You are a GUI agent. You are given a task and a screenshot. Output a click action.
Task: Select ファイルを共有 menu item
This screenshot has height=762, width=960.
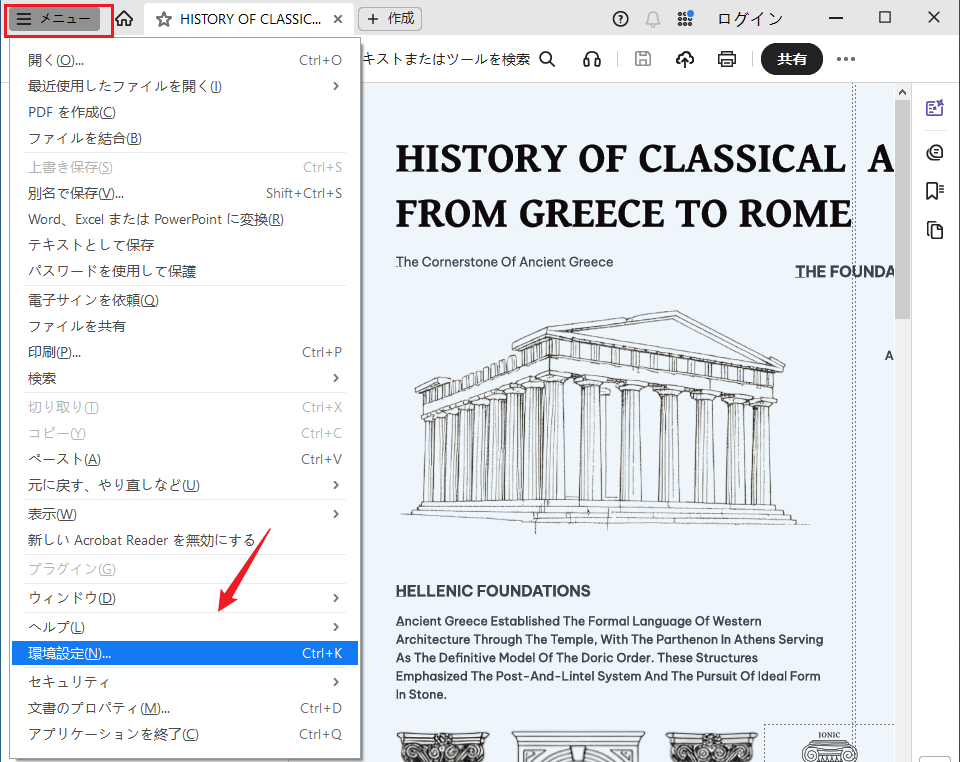[x=184, y=326]
